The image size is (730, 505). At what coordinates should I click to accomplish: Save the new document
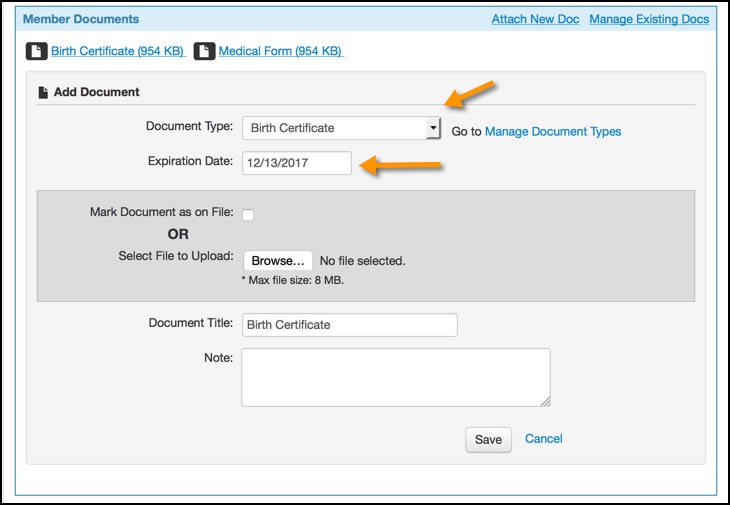[x=488, y=439]
